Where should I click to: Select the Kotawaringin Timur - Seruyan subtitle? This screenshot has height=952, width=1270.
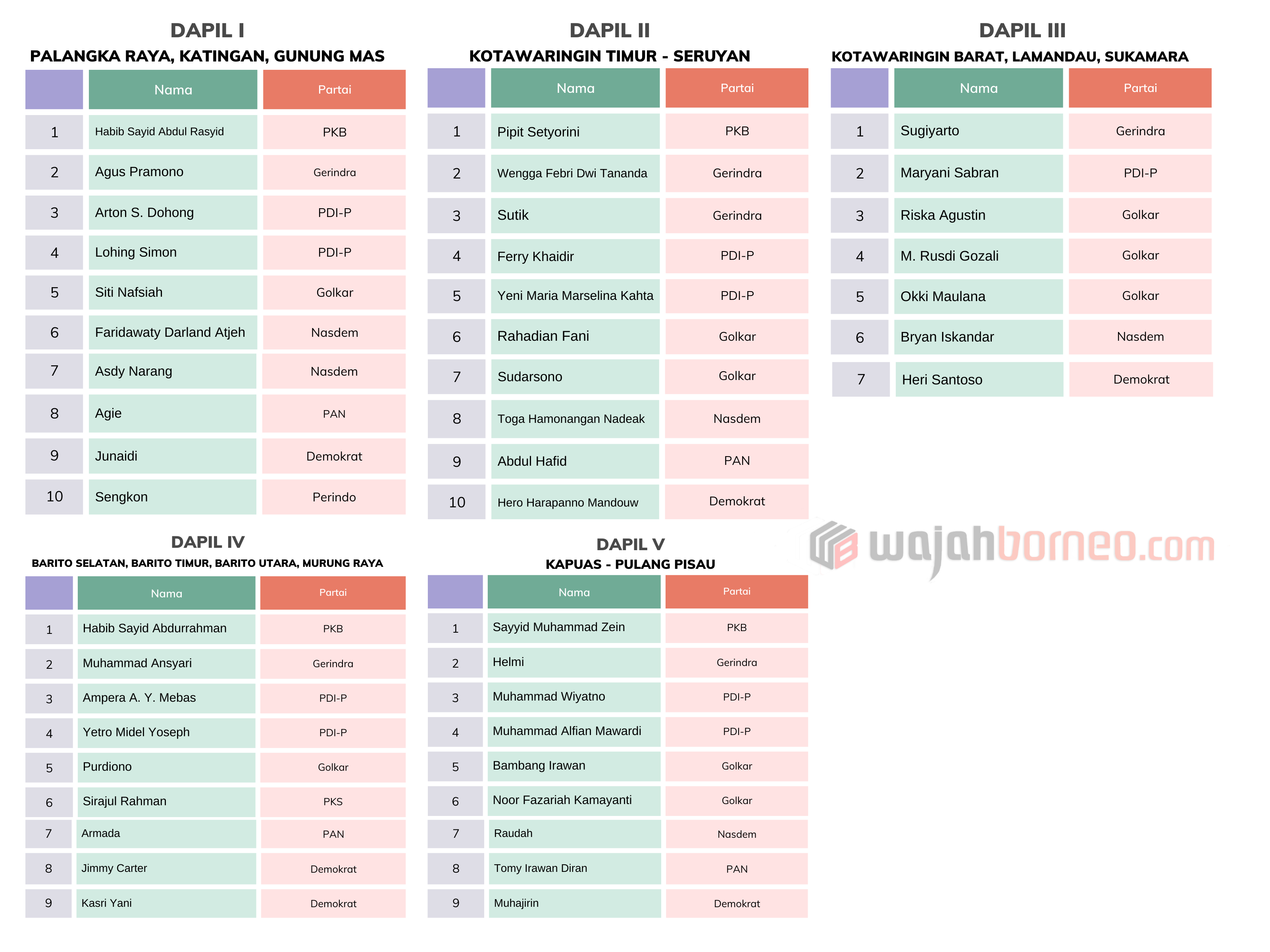pyautogui.click(x=609, y=56)
